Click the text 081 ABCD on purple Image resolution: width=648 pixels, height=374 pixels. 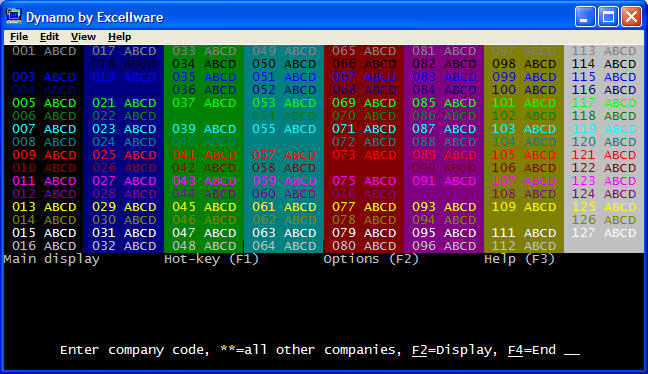[444, 51]
